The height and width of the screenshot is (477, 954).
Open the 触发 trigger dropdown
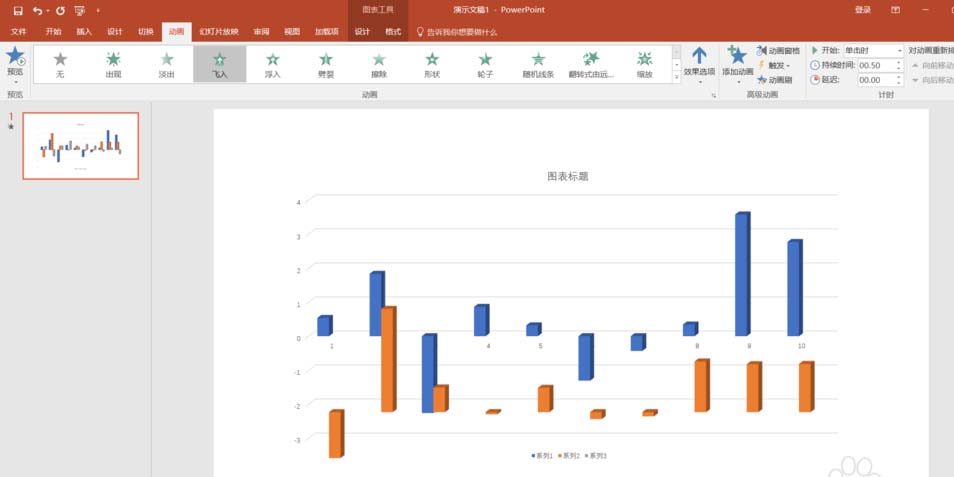click(774, 65)
